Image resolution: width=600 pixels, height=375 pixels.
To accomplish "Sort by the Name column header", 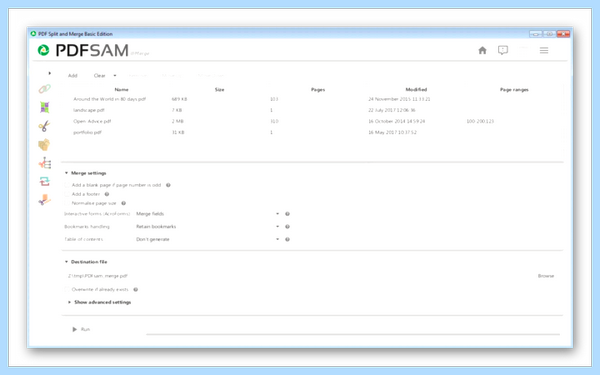I will [121, 90].
